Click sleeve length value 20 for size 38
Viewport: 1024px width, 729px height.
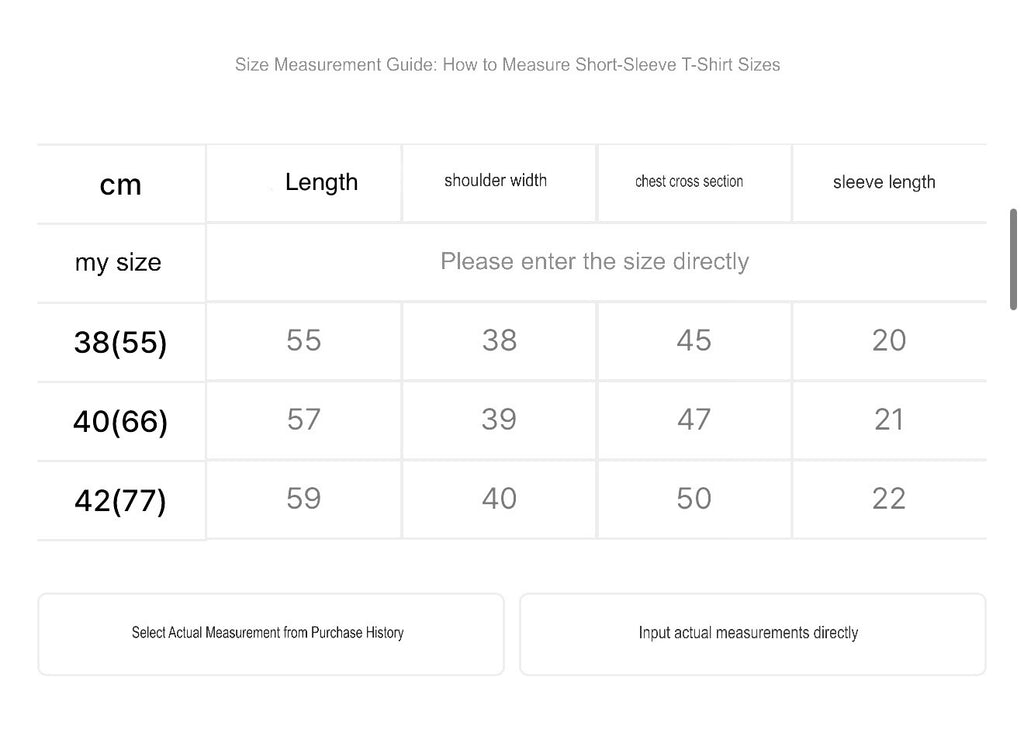click(889, 341)
